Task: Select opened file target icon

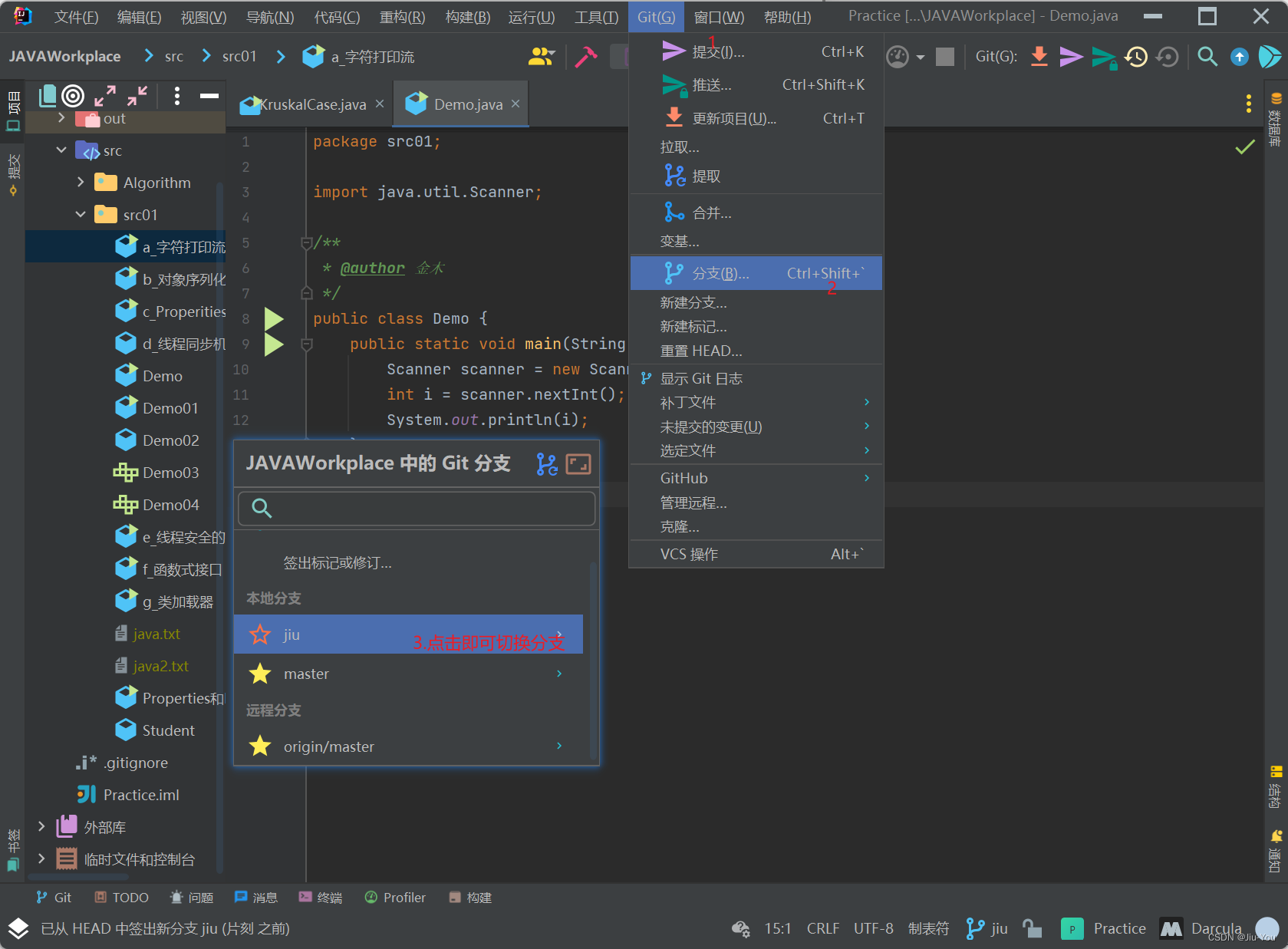Action: tap(73, 96)
